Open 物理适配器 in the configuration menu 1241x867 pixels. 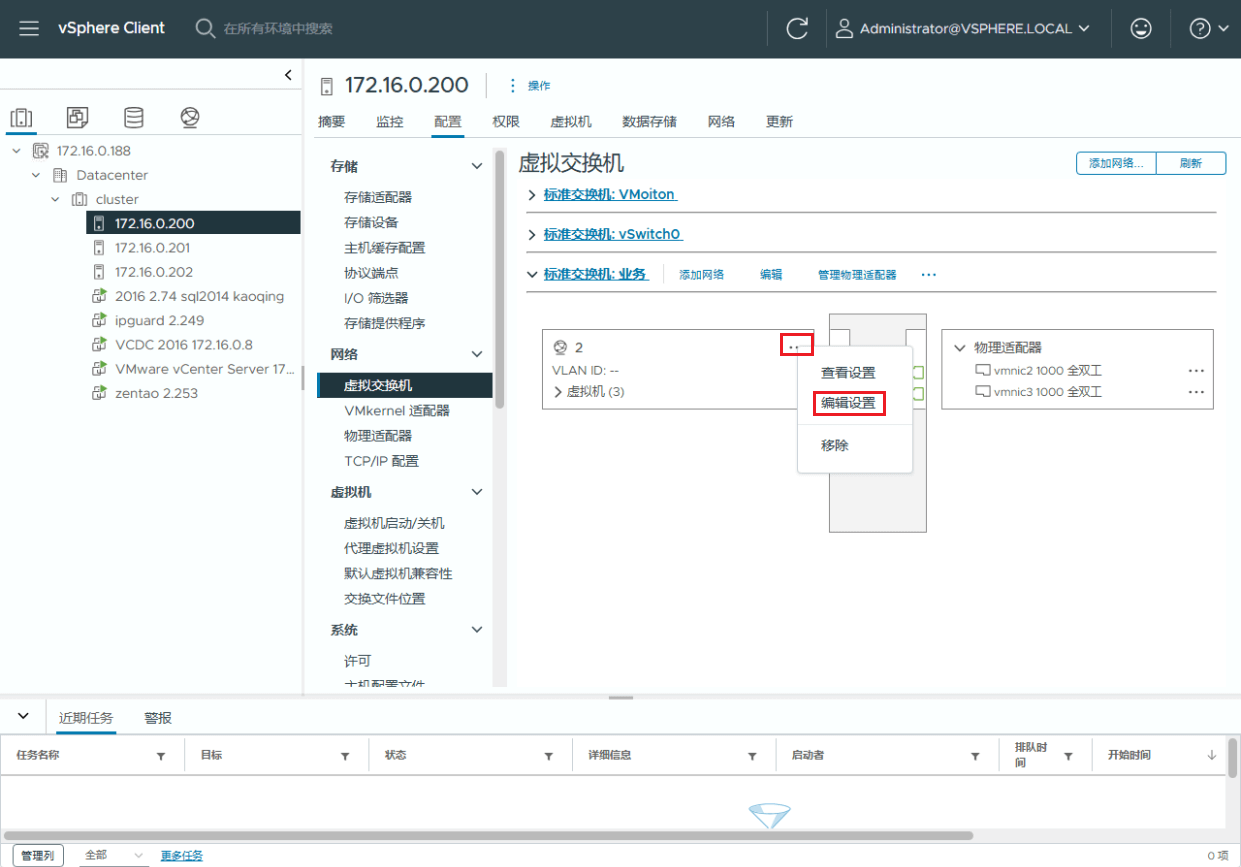click(378, 436)
